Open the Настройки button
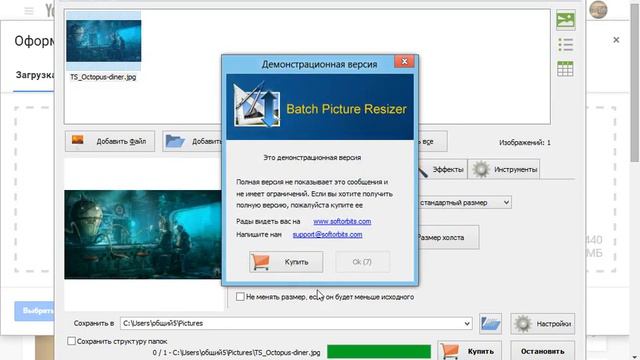The height and width of the screenshot is (360, 640). [542, 324]
